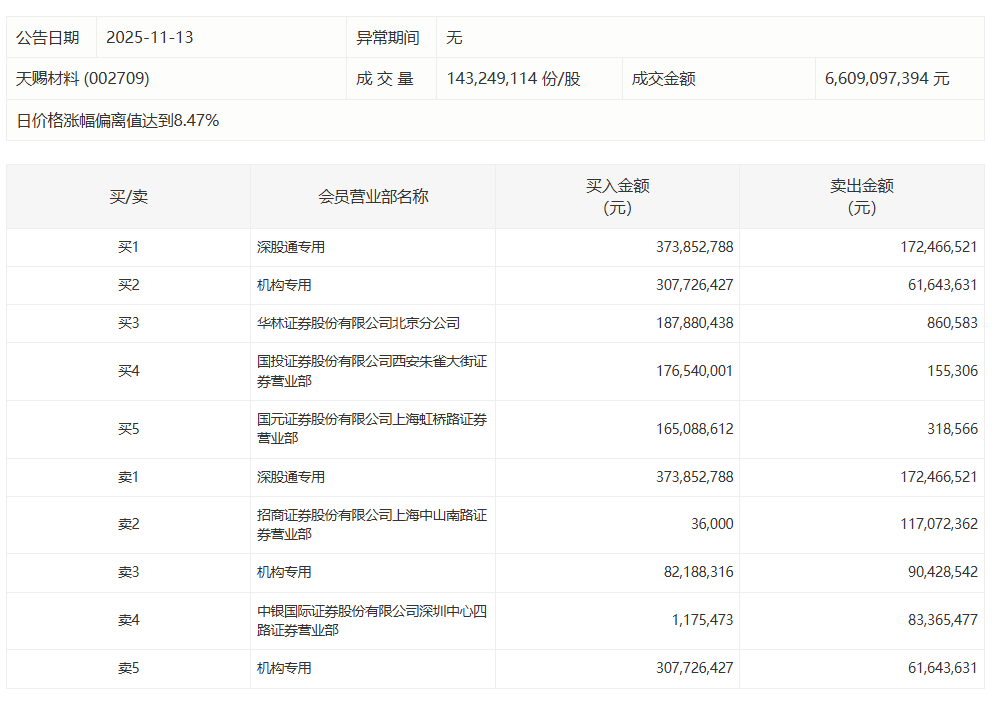
Task: Select 招商证券 上海中山南路 branch name
Action: click(372, 524)
